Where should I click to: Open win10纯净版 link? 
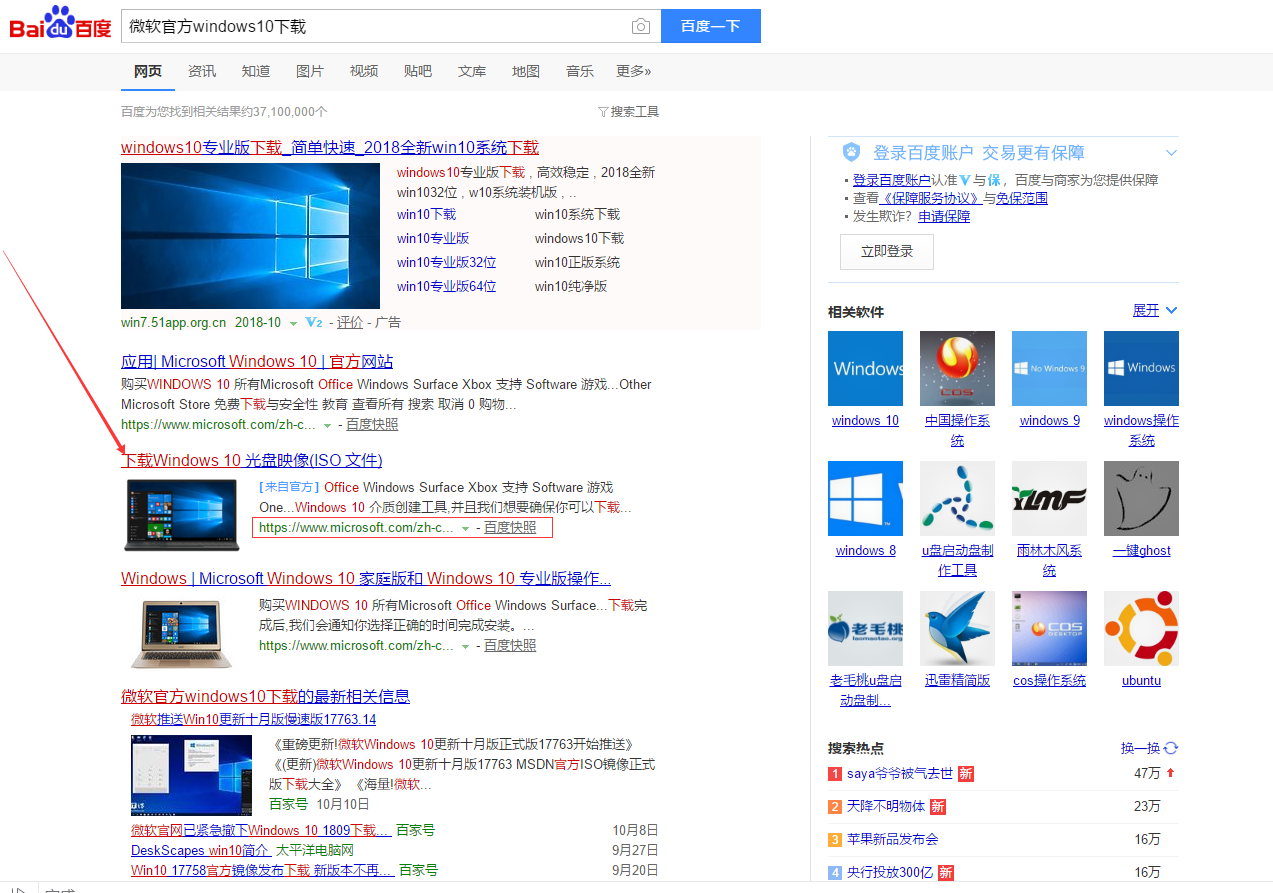571,286
